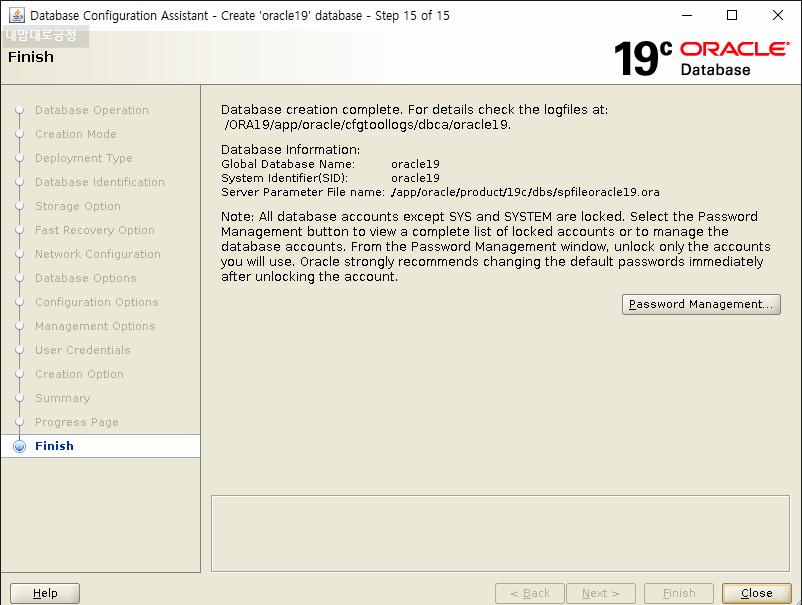Viewport: 802px width, 605px height.
Task: Select the Management Options step
Action: pos(95,326)
